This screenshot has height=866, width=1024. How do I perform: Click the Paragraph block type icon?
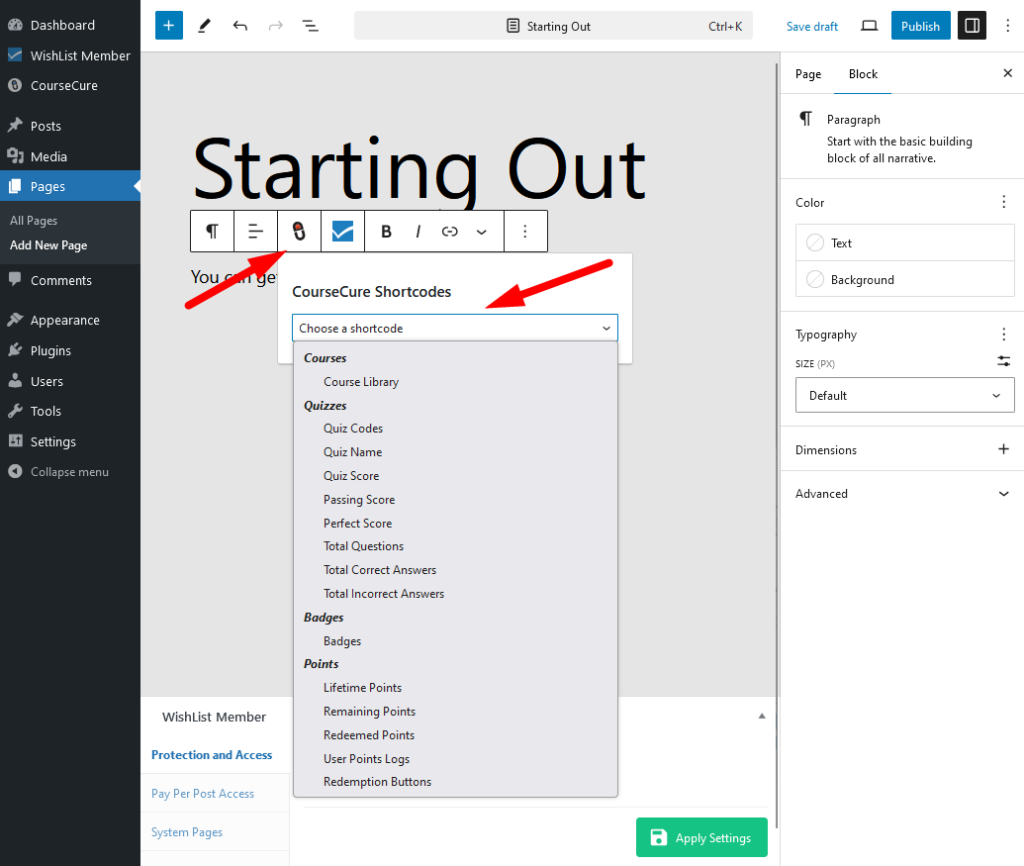pyautogui.click(x=212, y=231)
